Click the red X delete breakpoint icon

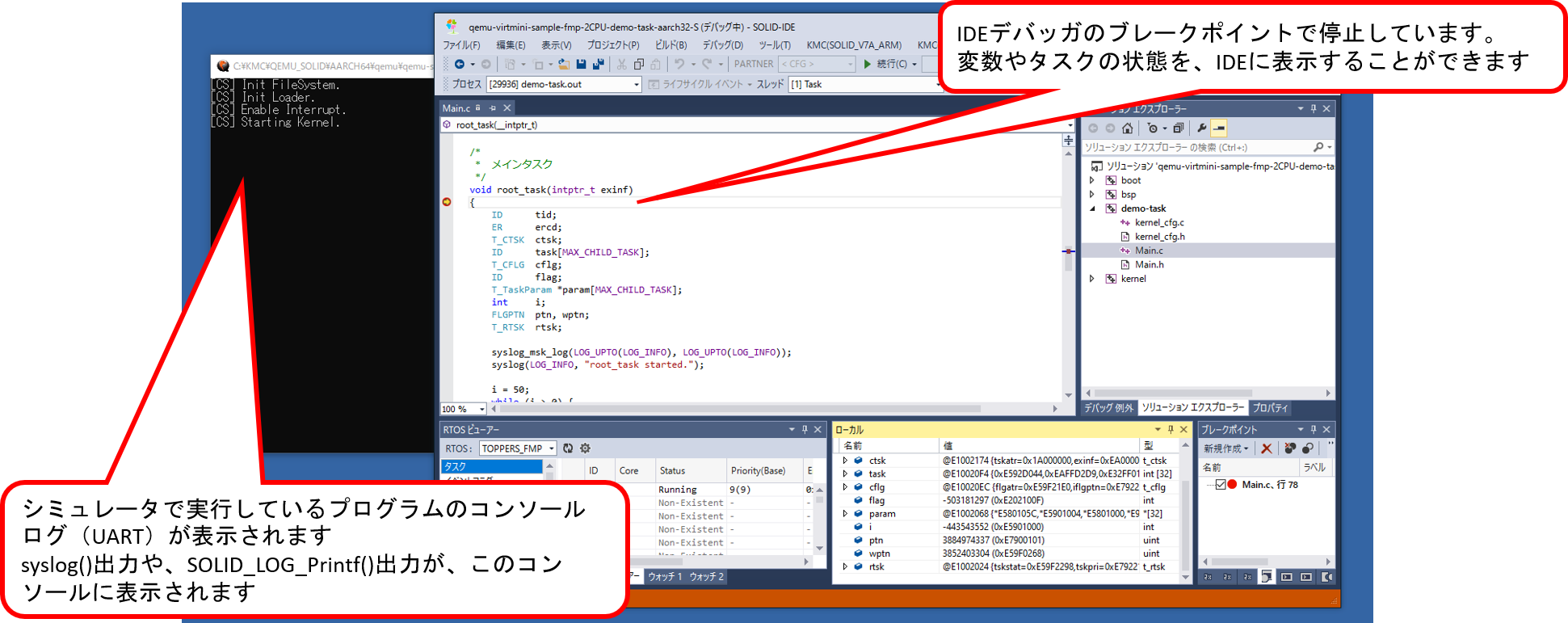1267,448
